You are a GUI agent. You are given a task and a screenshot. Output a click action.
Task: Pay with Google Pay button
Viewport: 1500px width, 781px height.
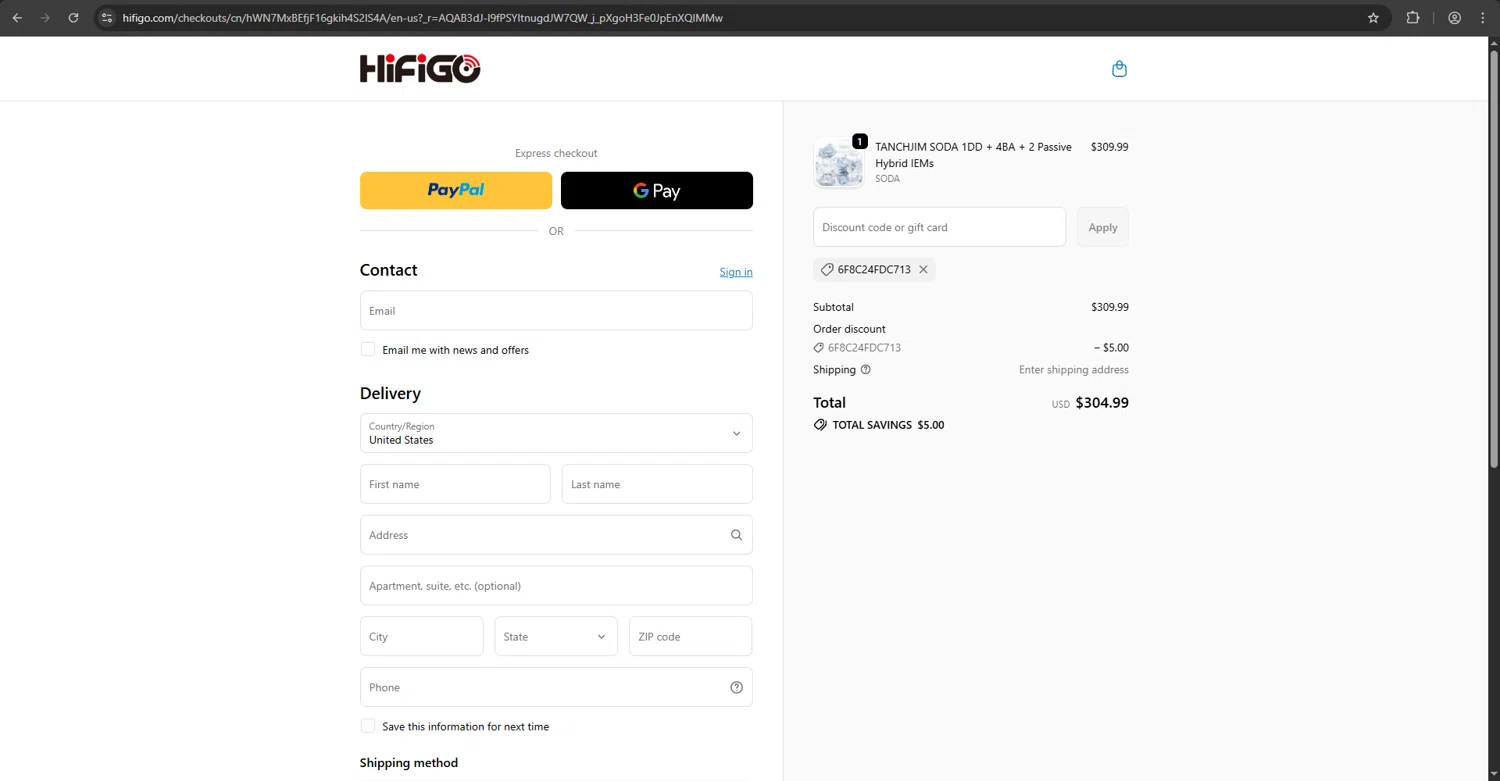pos(657,190)
